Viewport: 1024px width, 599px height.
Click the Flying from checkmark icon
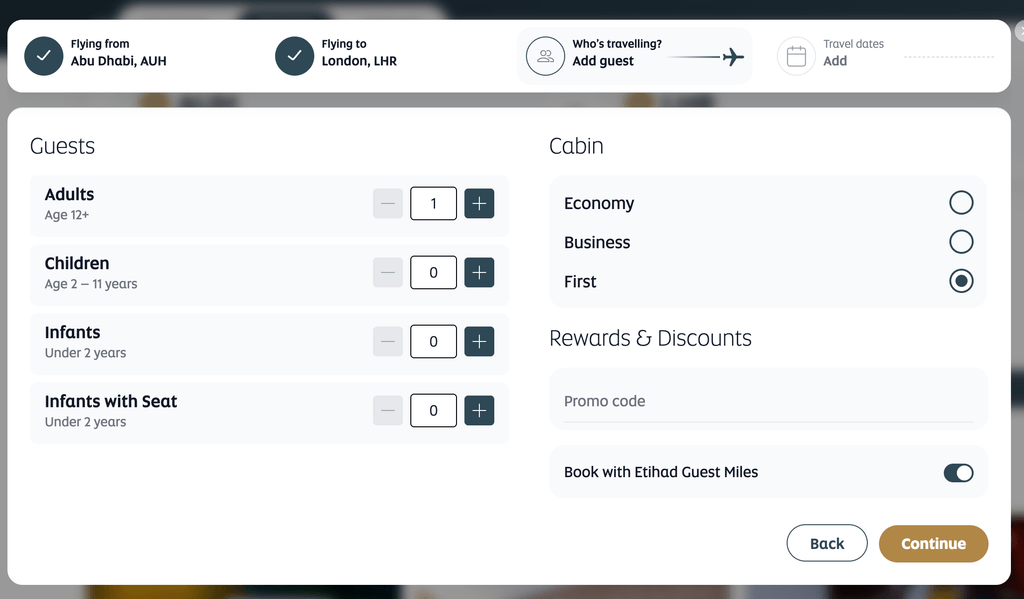[44, 56]
